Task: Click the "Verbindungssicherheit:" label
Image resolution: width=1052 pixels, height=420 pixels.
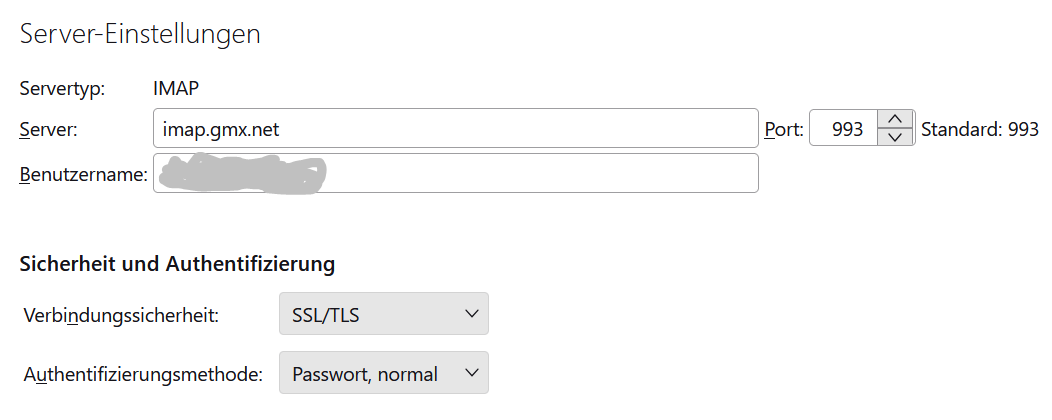Action: 121,315
